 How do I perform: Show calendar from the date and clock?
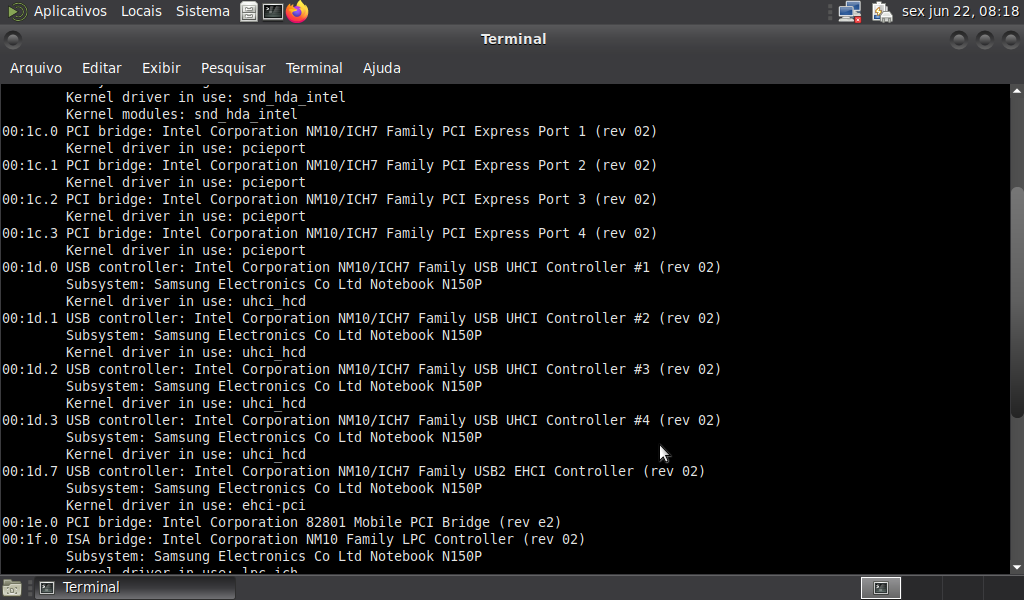coord(959,12)
